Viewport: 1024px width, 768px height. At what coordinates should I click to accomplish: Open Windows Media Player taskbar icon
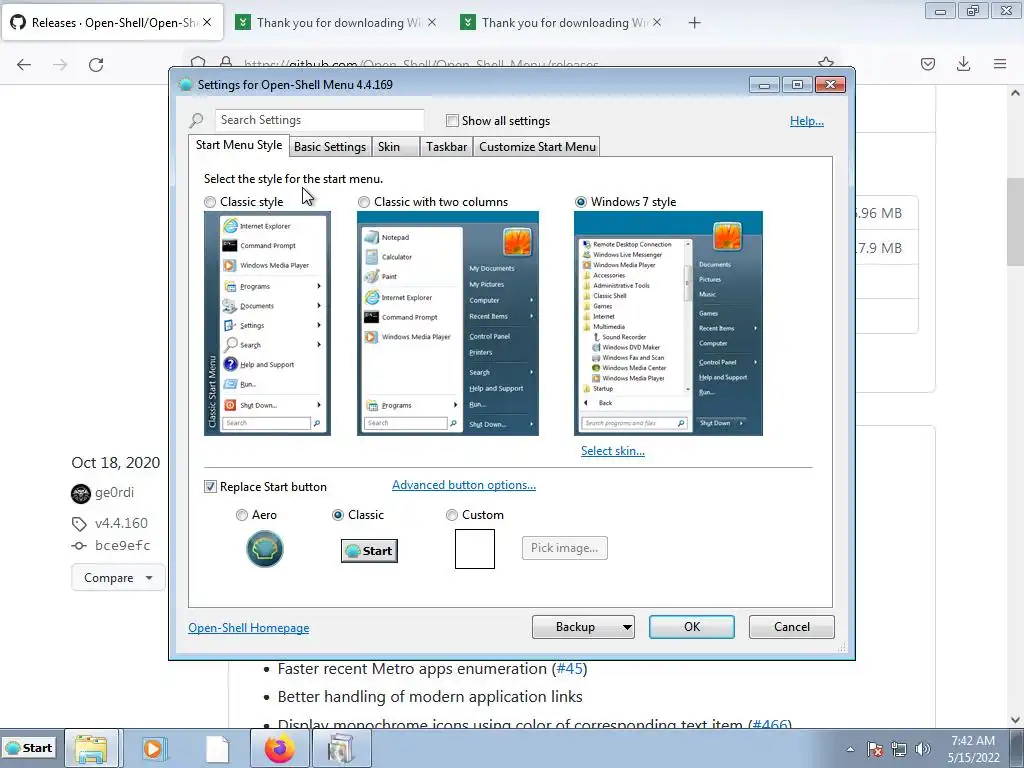pyautogui.click(x=154, y=748)
